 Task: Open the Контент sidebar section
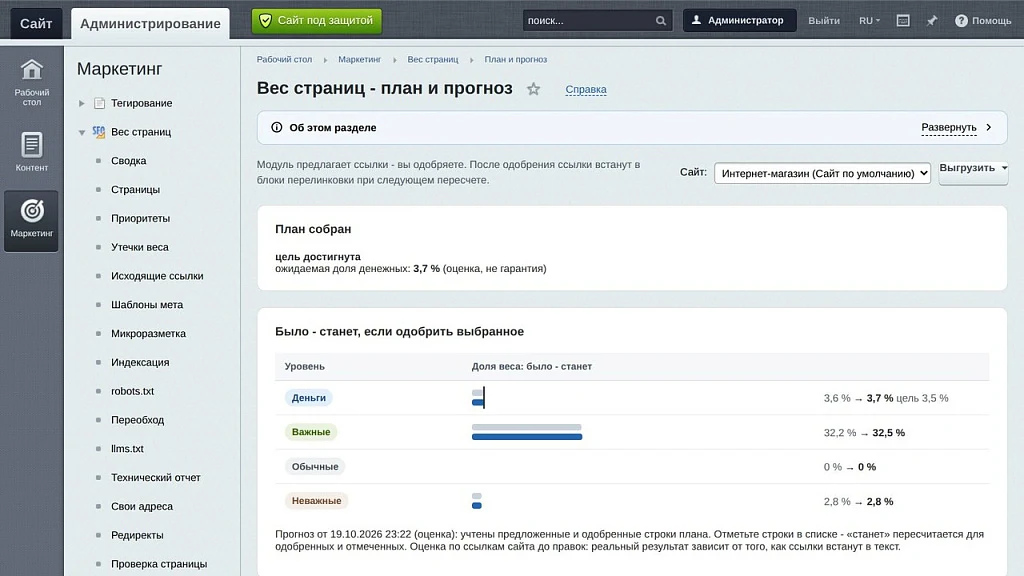tap(31, 152)
